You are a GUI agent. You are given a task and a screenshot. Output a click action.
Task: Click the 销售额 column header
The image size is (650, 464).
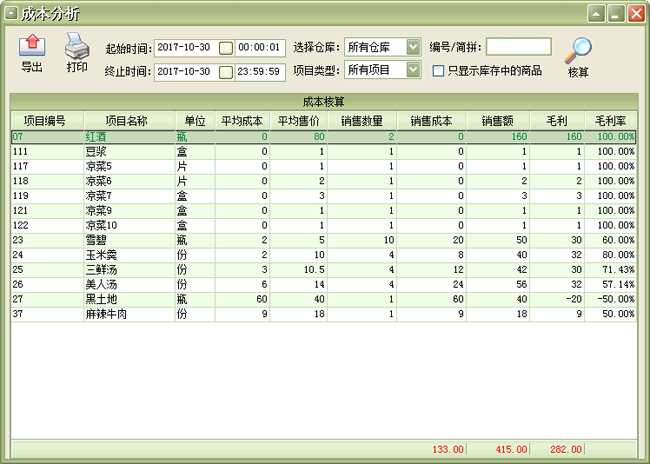coord(497,121)
